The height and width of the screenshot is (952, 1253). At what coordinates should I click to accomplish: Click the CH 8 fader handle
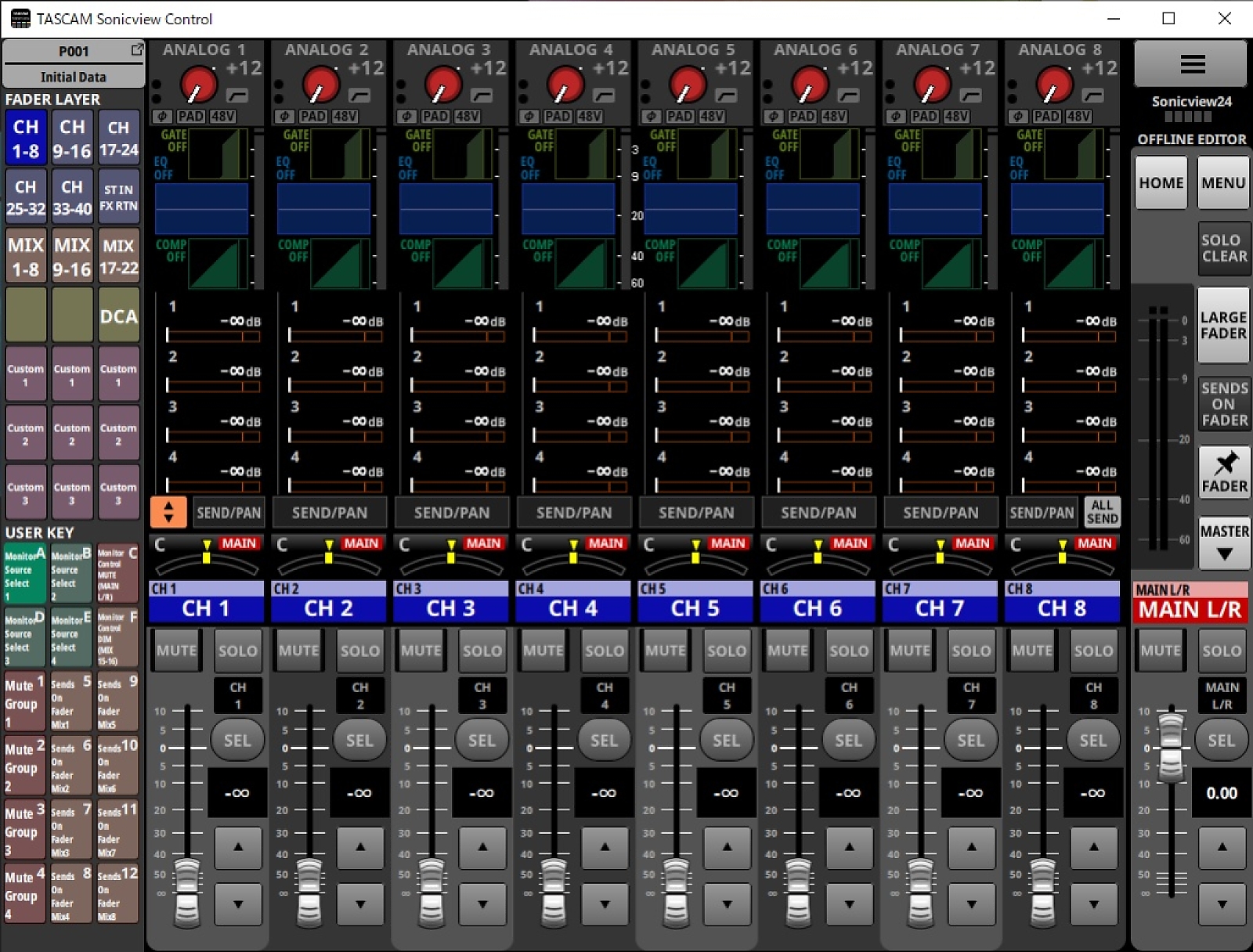tap(1043, 892)
